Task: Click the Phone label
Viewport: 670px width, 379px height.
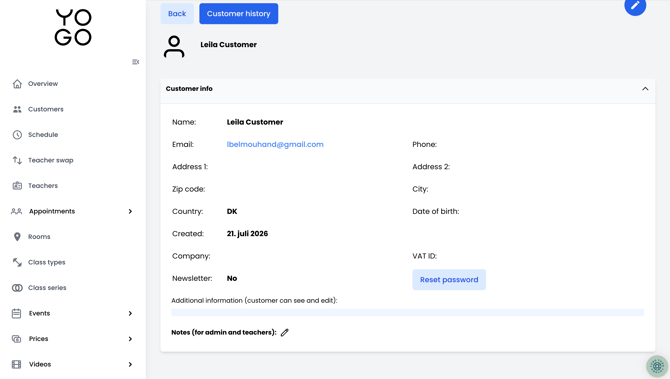Action: (424, 144)
